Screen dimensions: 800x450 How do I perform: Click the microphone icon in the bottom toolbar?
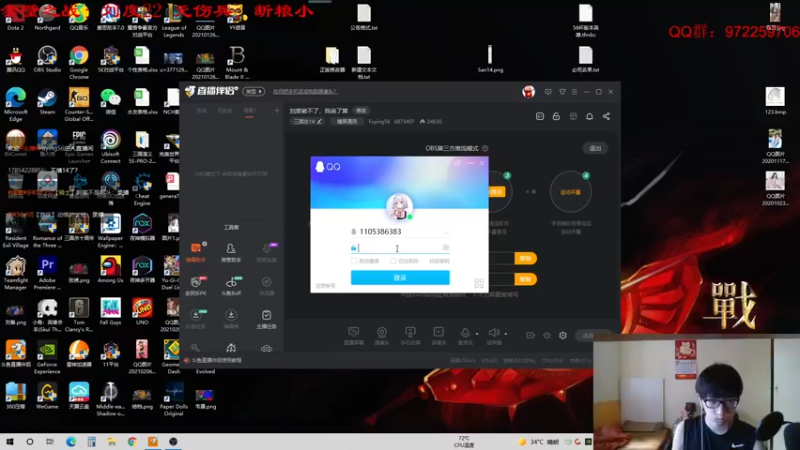tap(465, 333)
